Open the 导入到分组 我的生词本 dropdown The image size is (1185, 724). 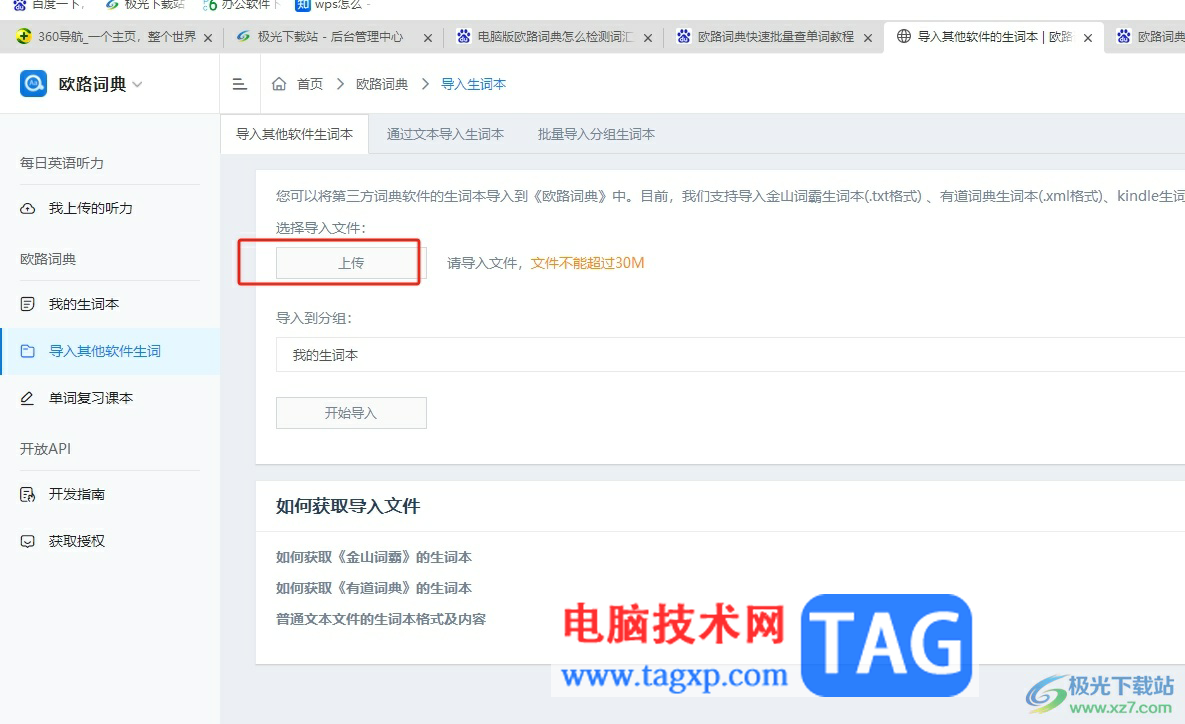click(x=730, y=354)
